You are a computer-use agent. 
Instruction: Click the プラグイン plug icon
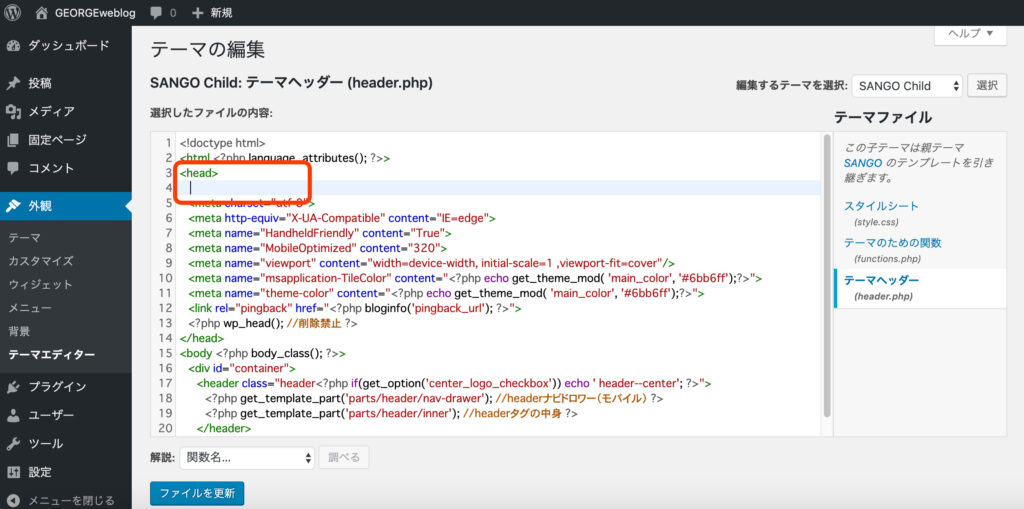click(13, 387)
